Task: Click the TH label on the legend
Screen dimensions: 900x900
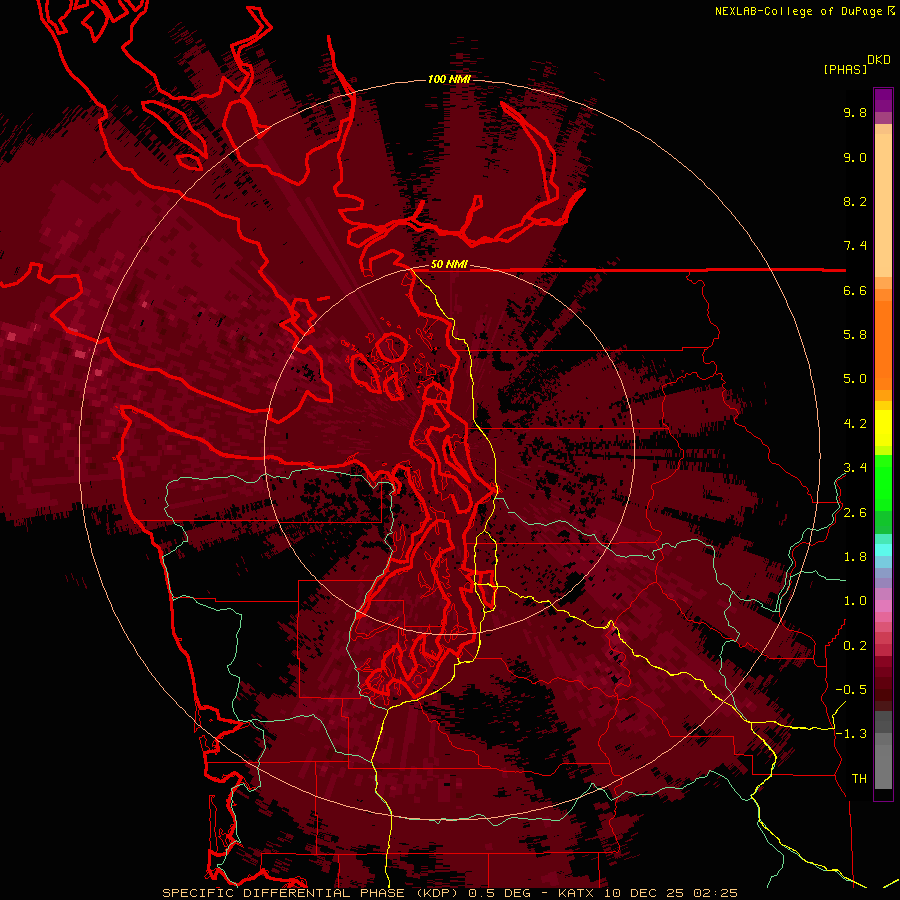Action: point(859,779)
